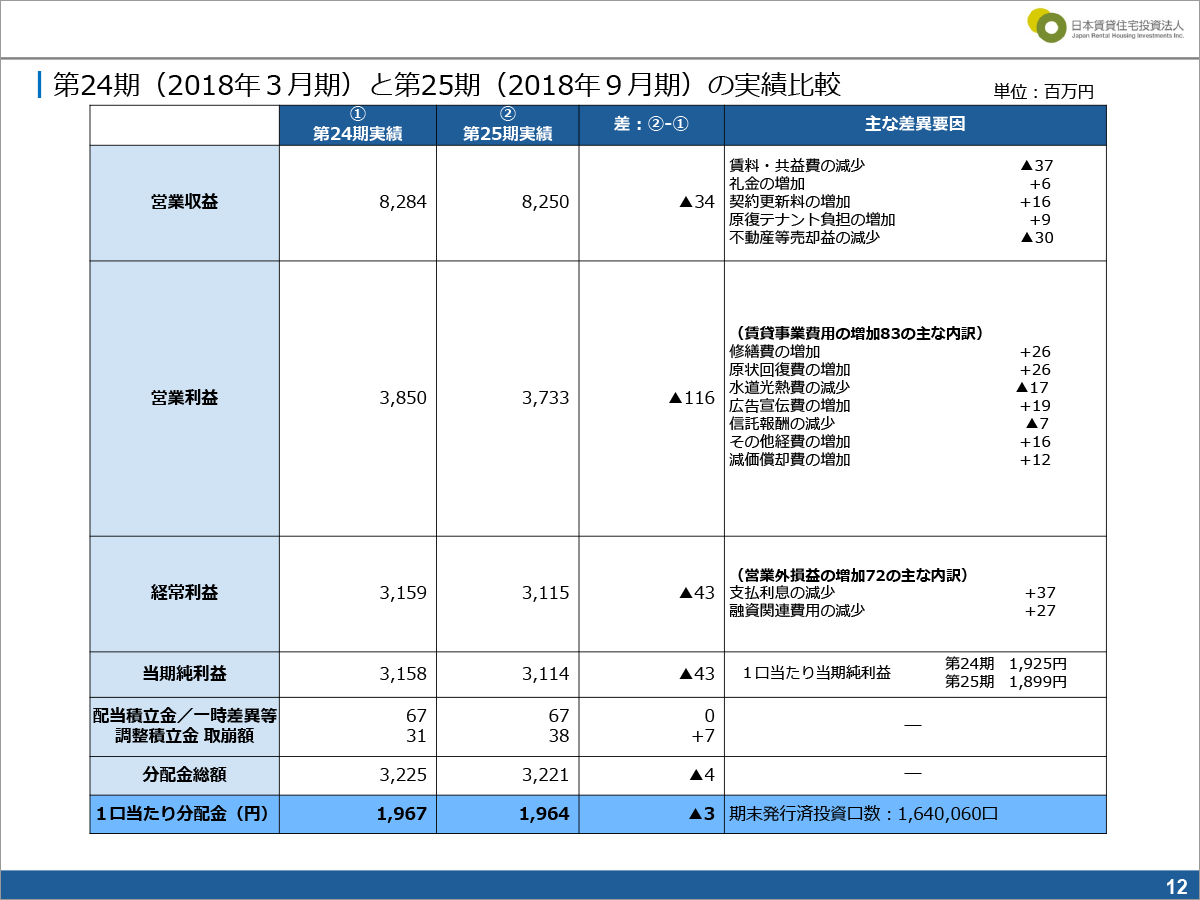Click the 主な差異要因 column header
This screenshot has height=900, width=1200.
(914, 125)
